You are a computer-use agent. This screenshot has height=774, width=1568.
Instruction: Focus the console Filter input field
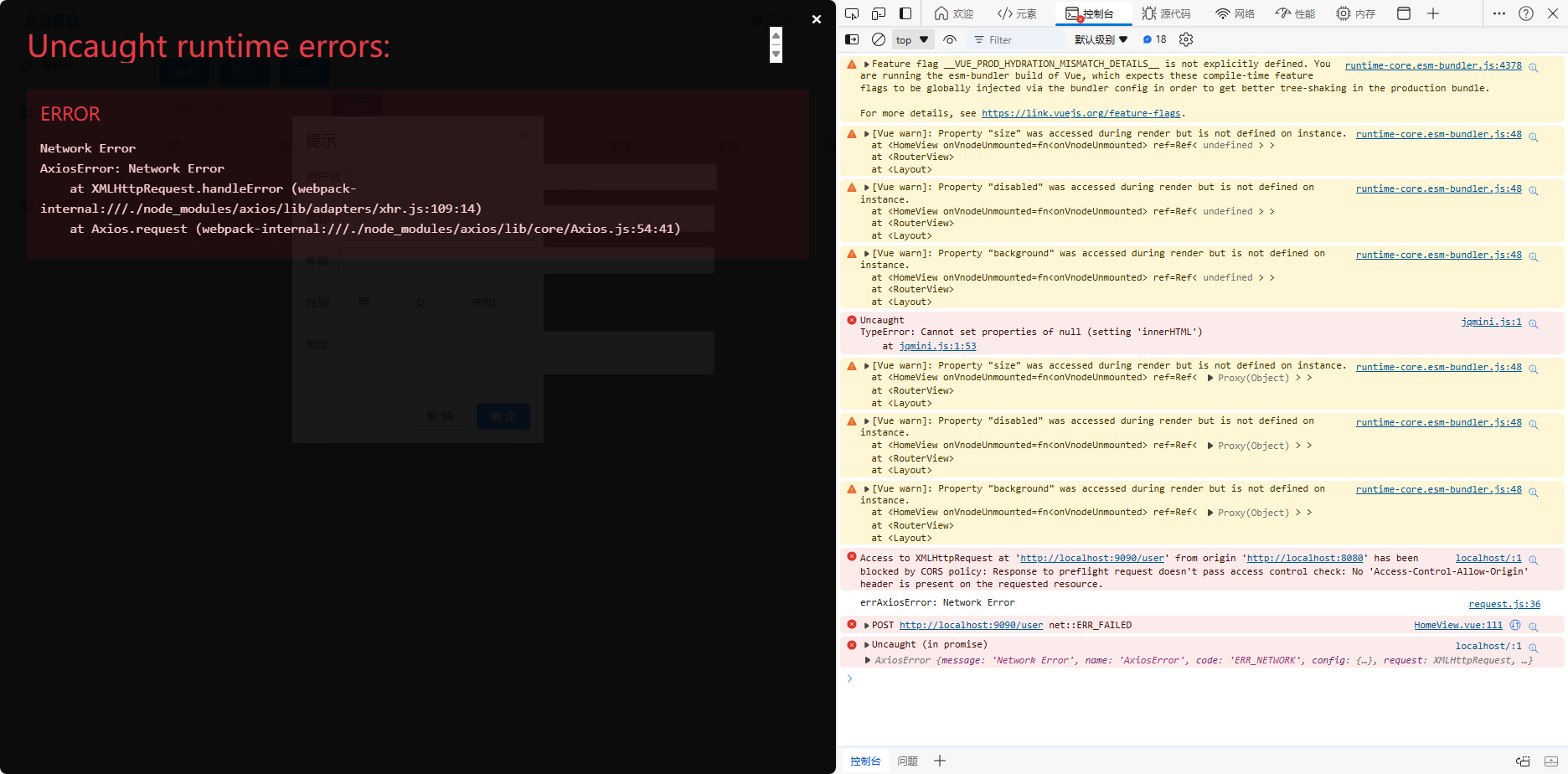1018,39
